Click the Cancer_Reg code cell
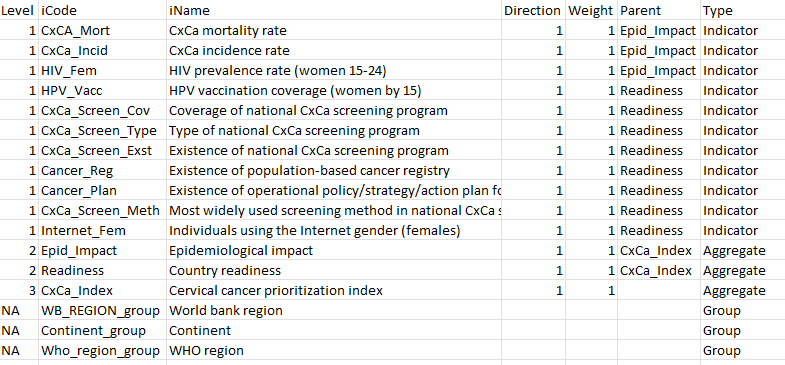 tap(102, 171)
